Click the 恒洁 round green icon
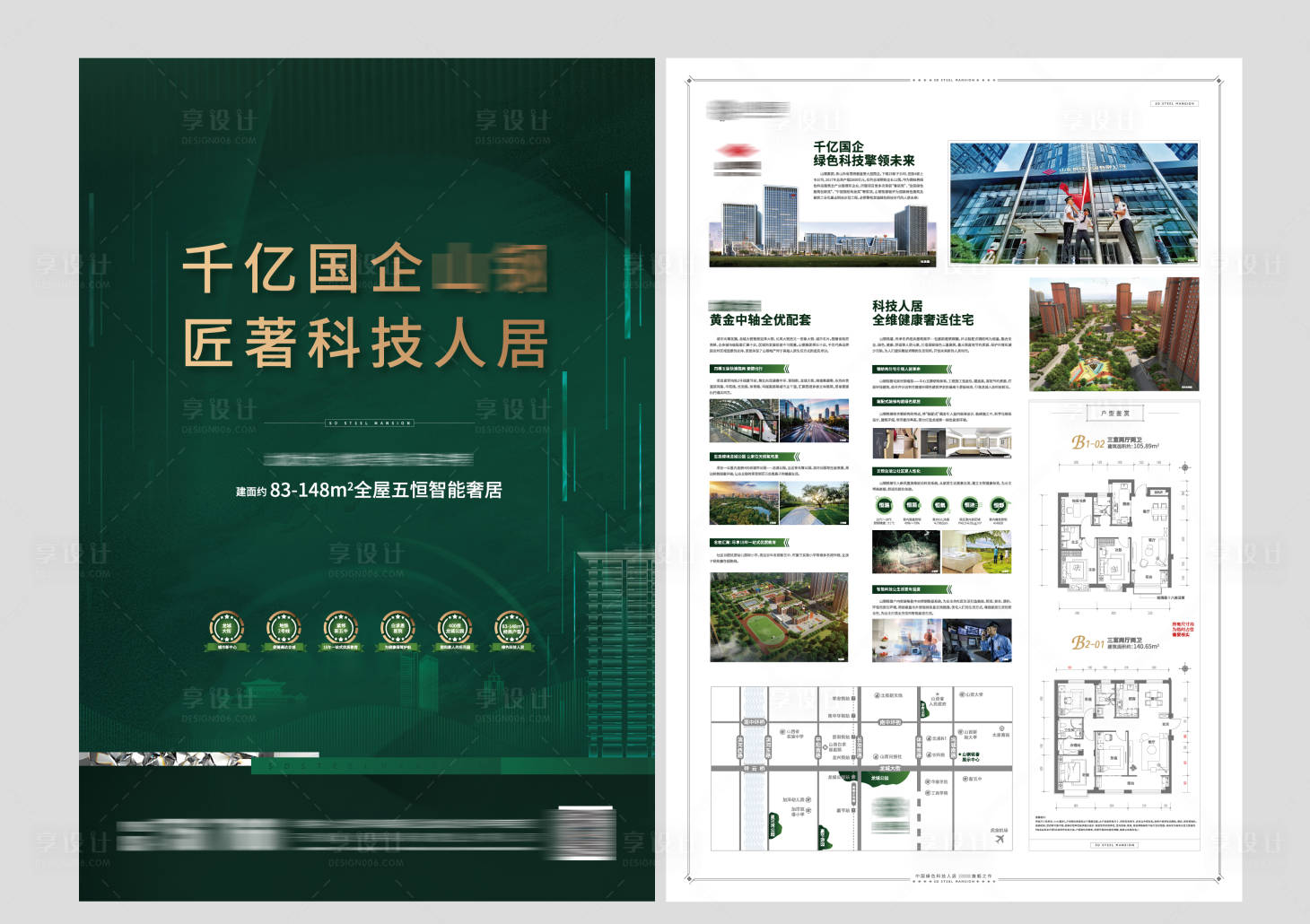This screenshot has width=1310, height=924. click(x=969, y=505)
